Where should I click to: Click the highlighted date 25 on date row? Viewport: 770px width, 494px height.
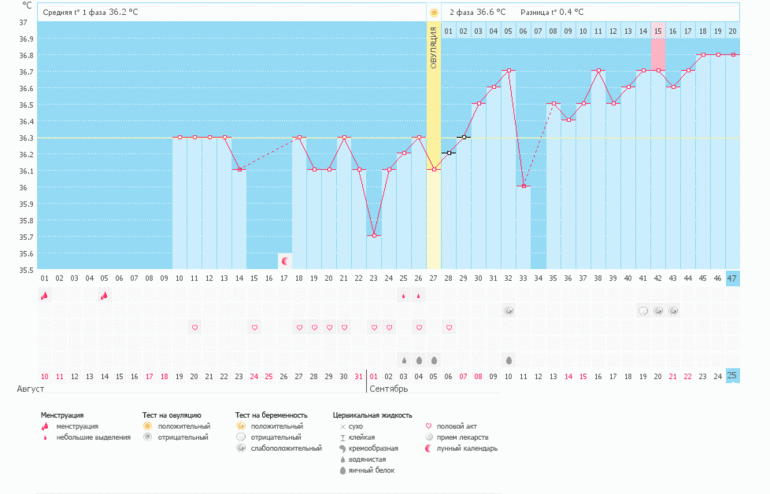tap(732, 375)
